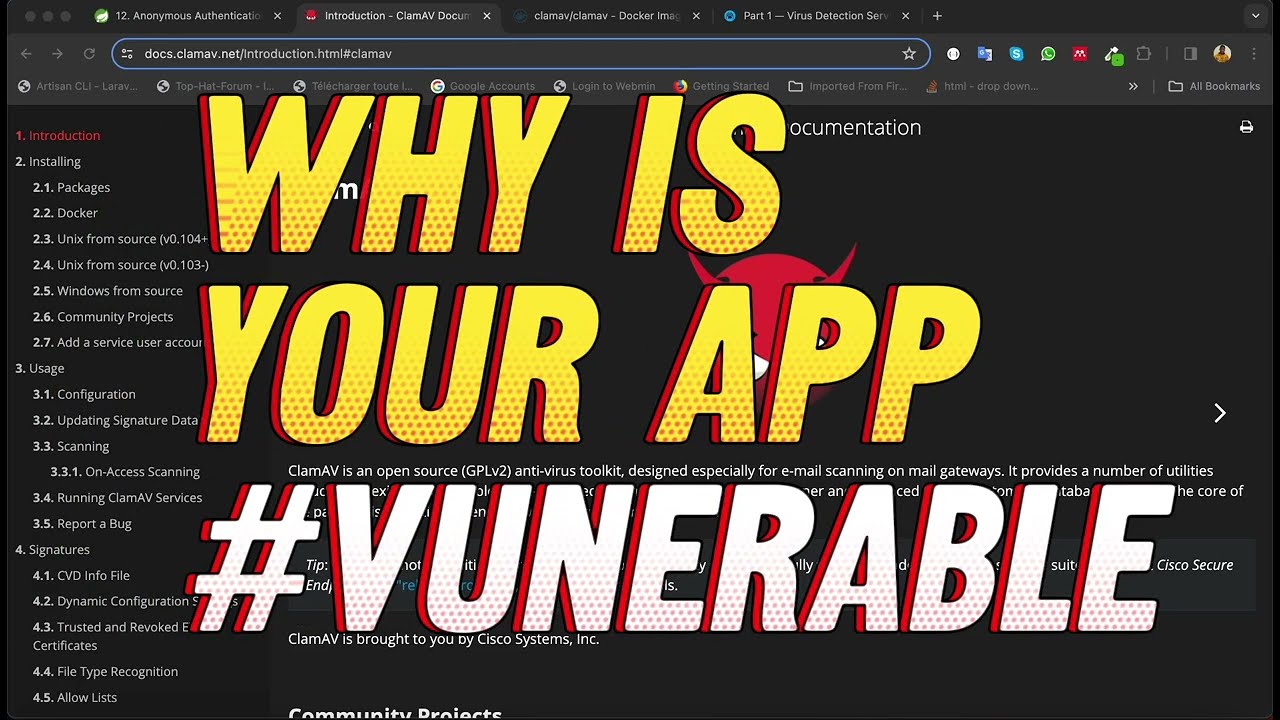Viewport: 1280px width, 720px height.
Task: Open Télécharger toute bookmark
Action: pyautogui.click(x=353, y=86)
